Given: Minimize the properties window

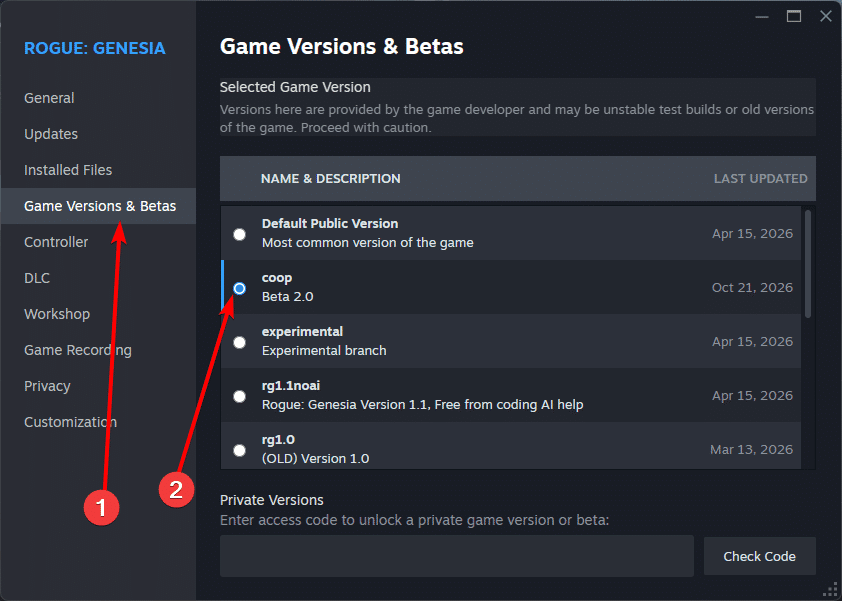Looking at the screenshot, I should click(761, 17).
